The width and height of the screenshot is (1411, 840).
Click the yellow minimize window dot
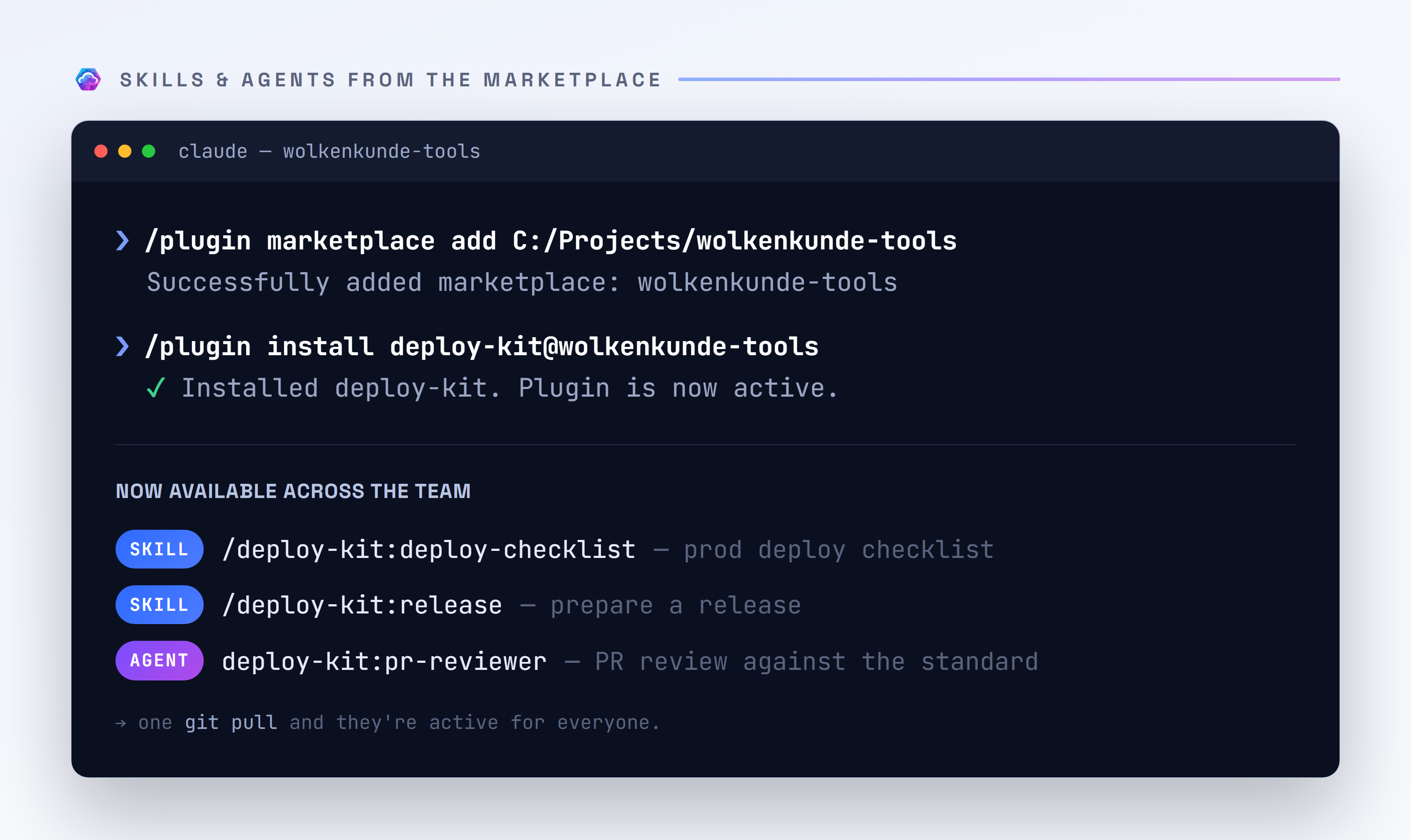125,151
